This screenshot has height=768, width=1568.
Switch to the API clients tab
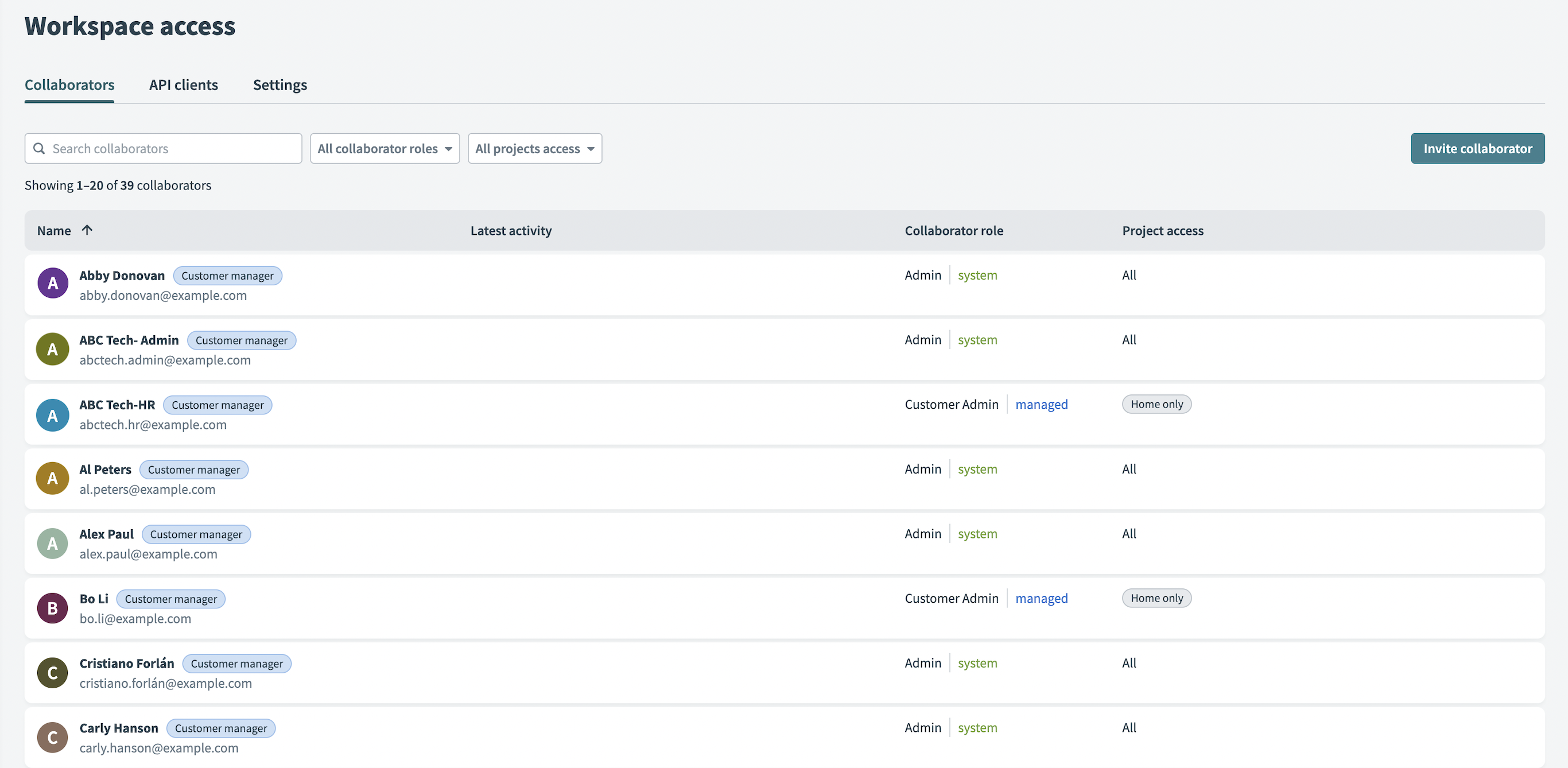coord(183,84)
